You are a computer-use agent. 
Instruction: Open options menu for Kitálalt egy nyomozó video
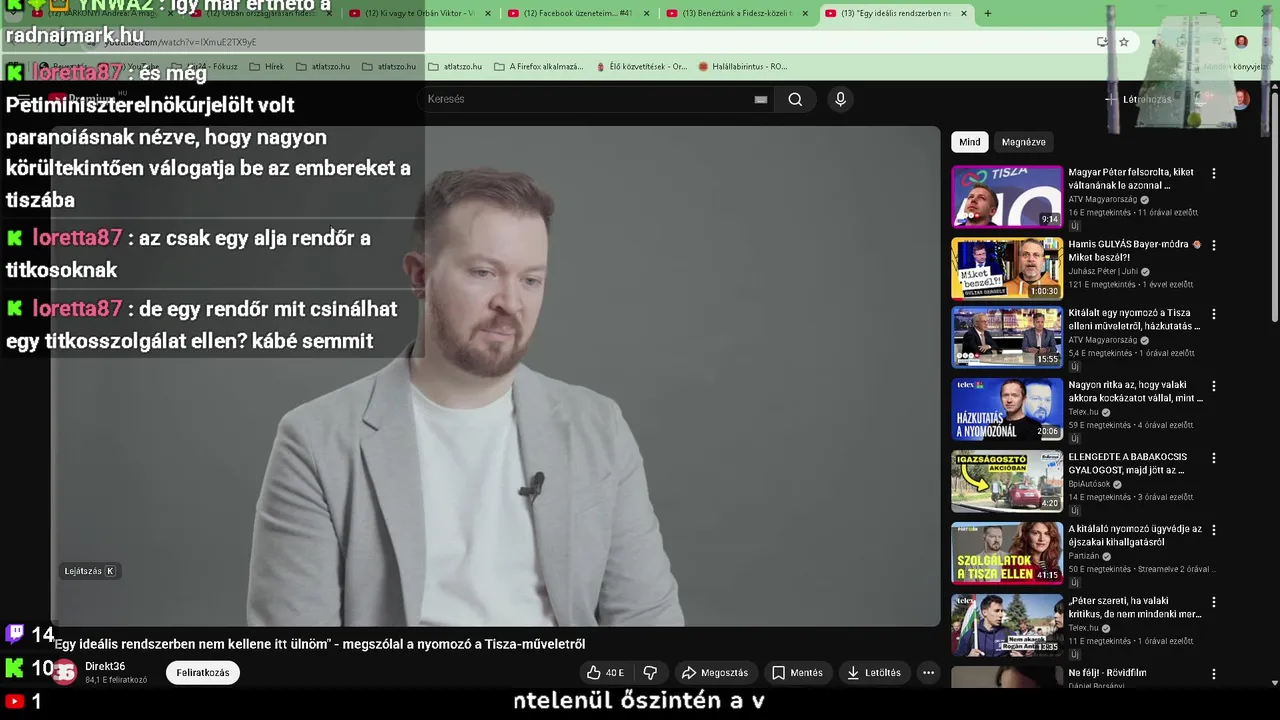click(1214, 314)
